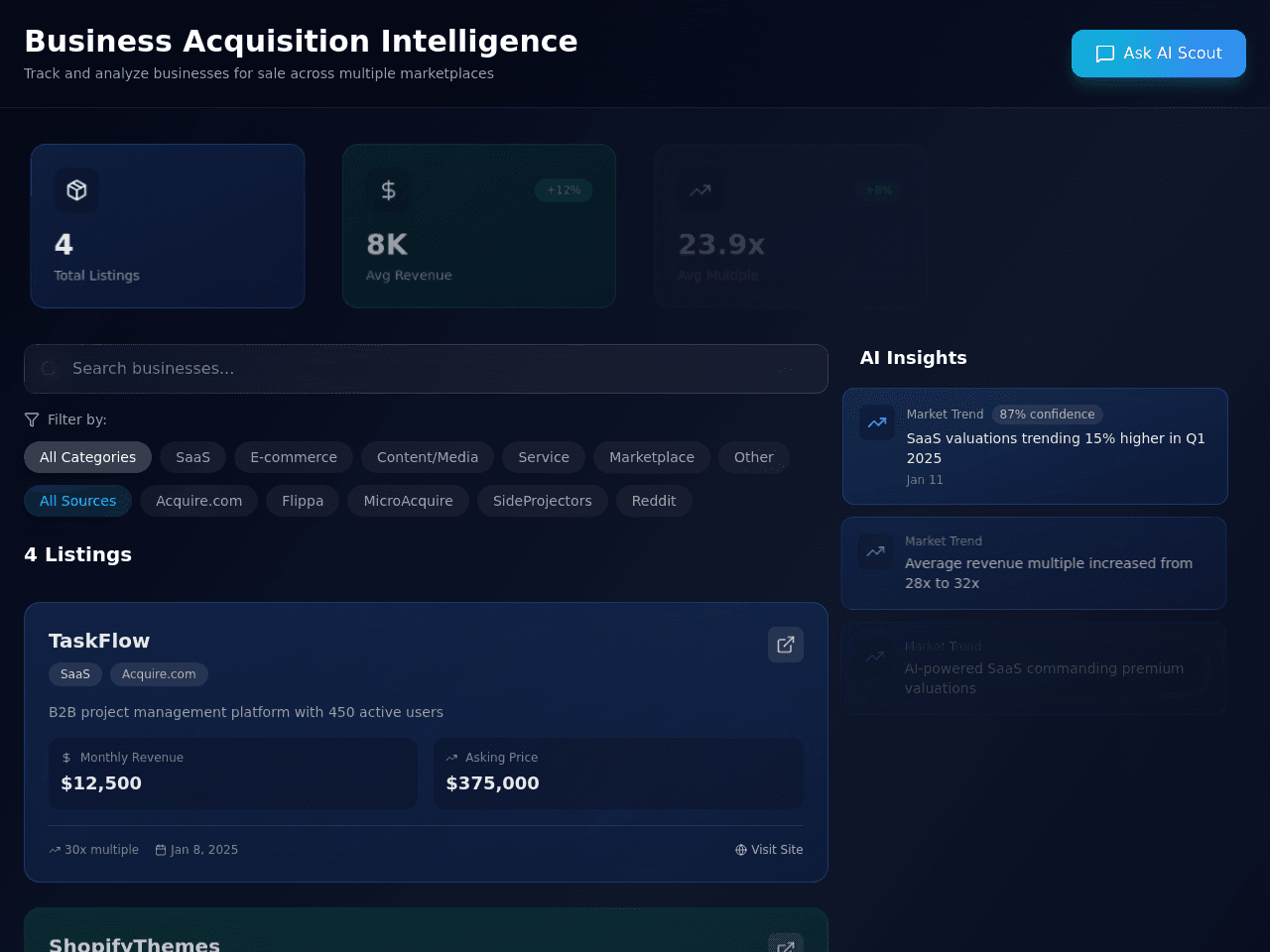The width and height of the screenshot is (1270, 952).
Task: Filter listings from Reddit
Action: [x=654, y=501]
